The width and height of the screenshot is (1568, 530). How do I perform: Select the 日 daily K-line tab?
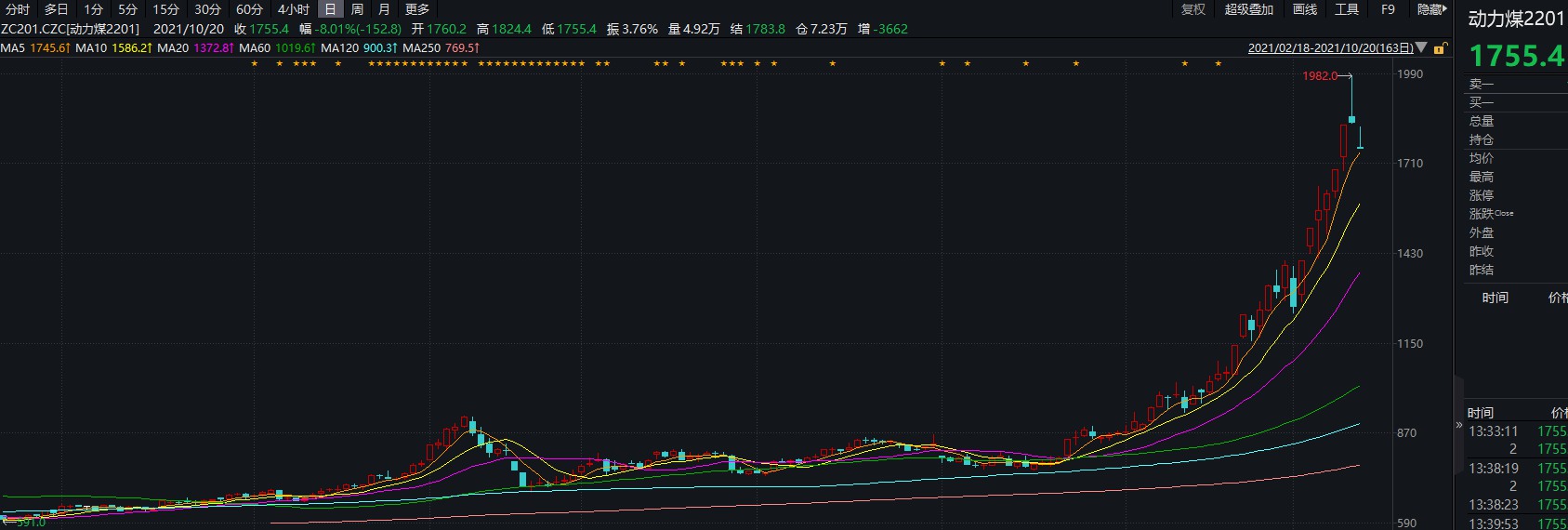pyautogui.click(x=330, y=9)
